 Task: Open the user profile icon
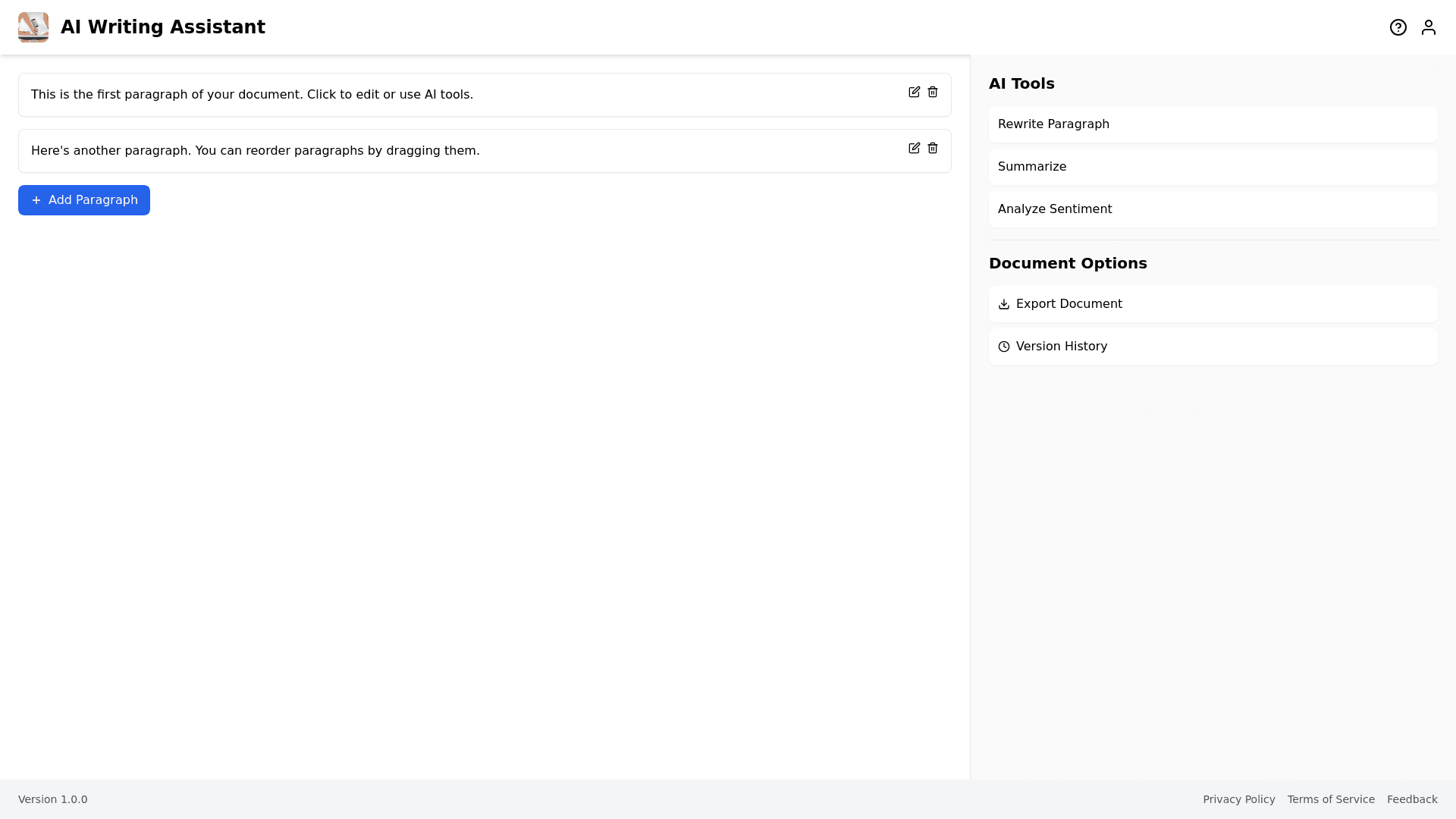[x=1428, y=27]
